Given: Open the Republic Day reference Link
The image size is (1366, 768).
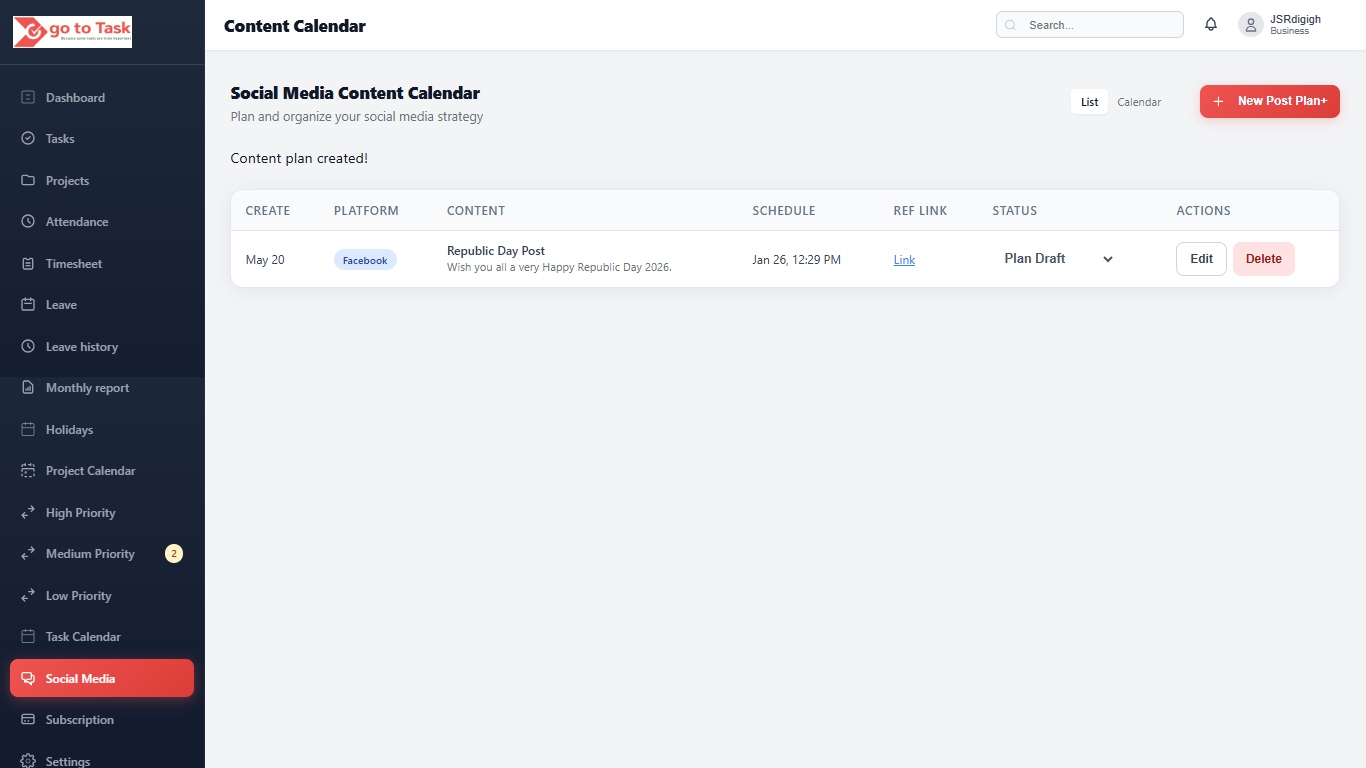Looking at the screenshot, I should tap(904, 260).
